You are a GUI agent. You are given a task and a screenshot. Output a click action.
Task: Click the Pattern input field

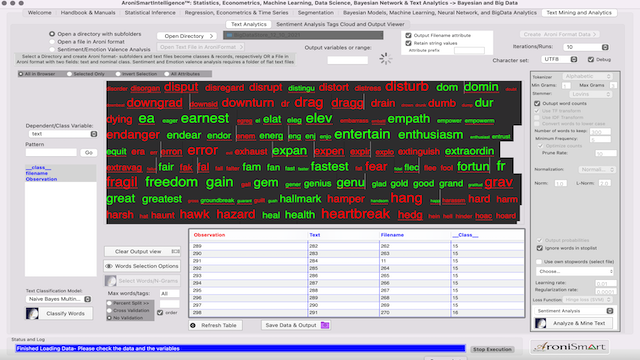point(51,153)
